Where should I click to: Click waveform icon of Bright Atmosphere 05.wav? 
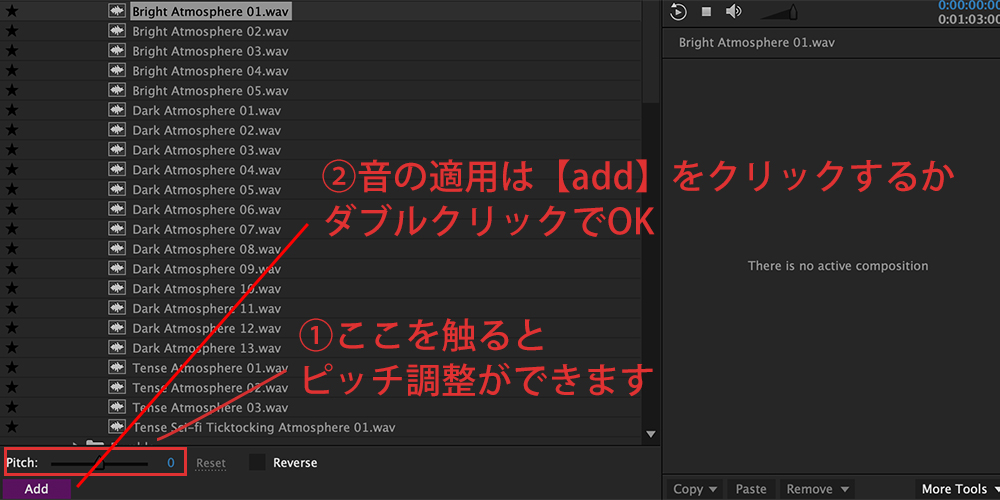(x=117, y=90)
